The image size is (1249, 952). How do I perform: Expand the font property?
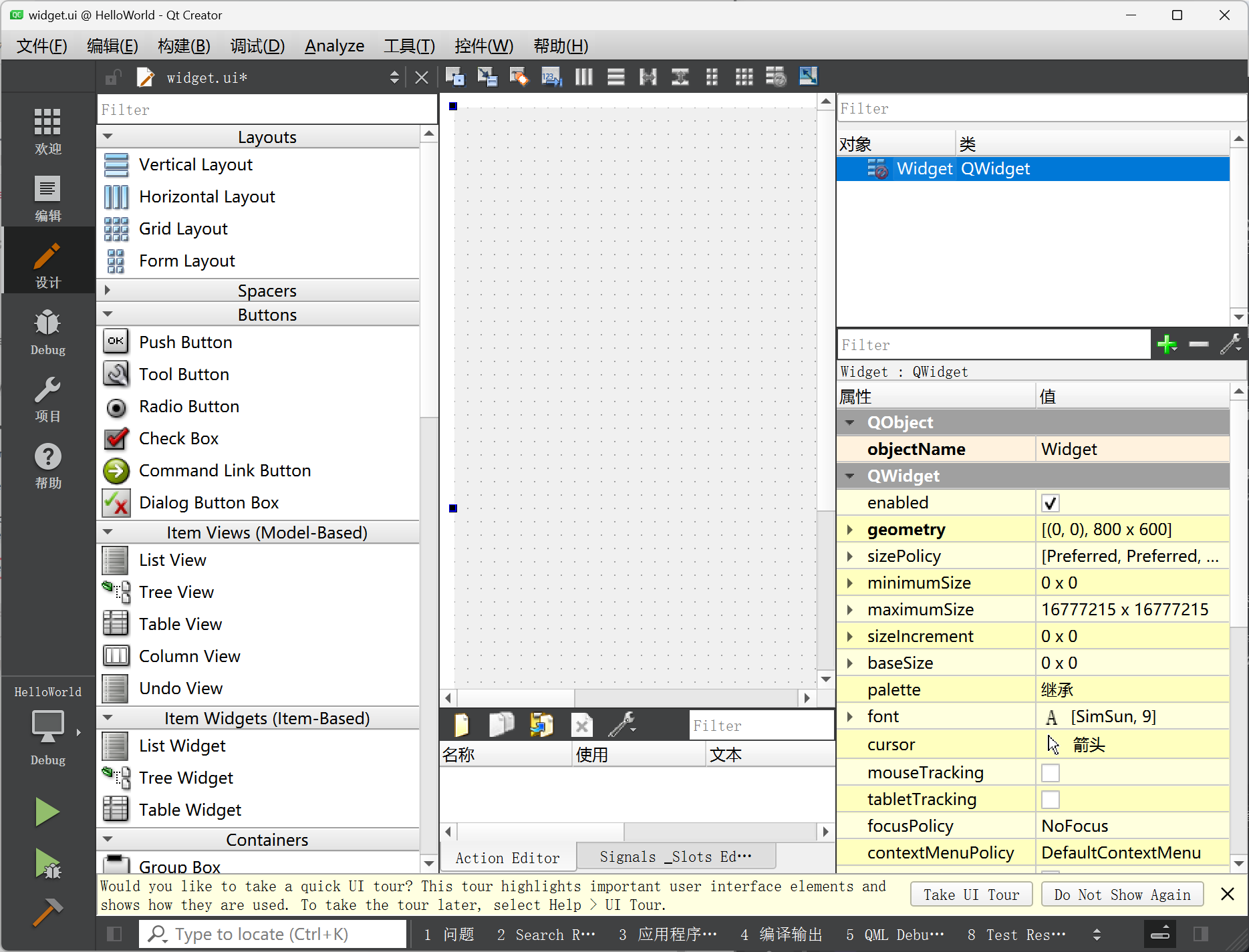pos(850,717)
